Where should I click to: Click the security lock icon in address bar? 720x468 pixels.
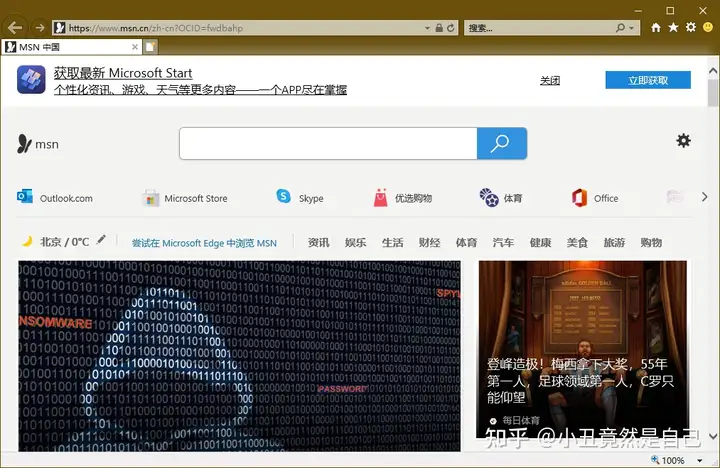[439, 28]
